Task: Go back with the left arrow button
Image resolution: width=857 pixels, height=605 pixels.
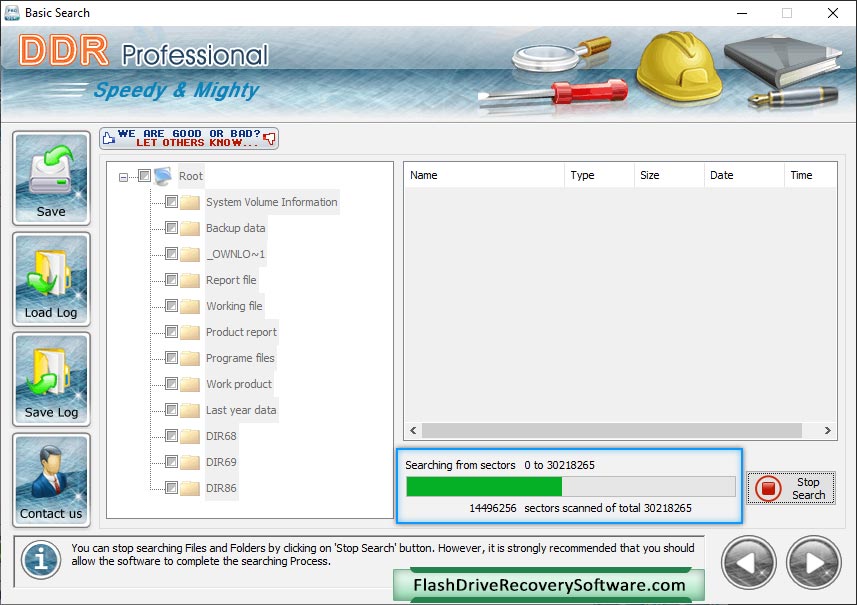Action: [749, 563]
